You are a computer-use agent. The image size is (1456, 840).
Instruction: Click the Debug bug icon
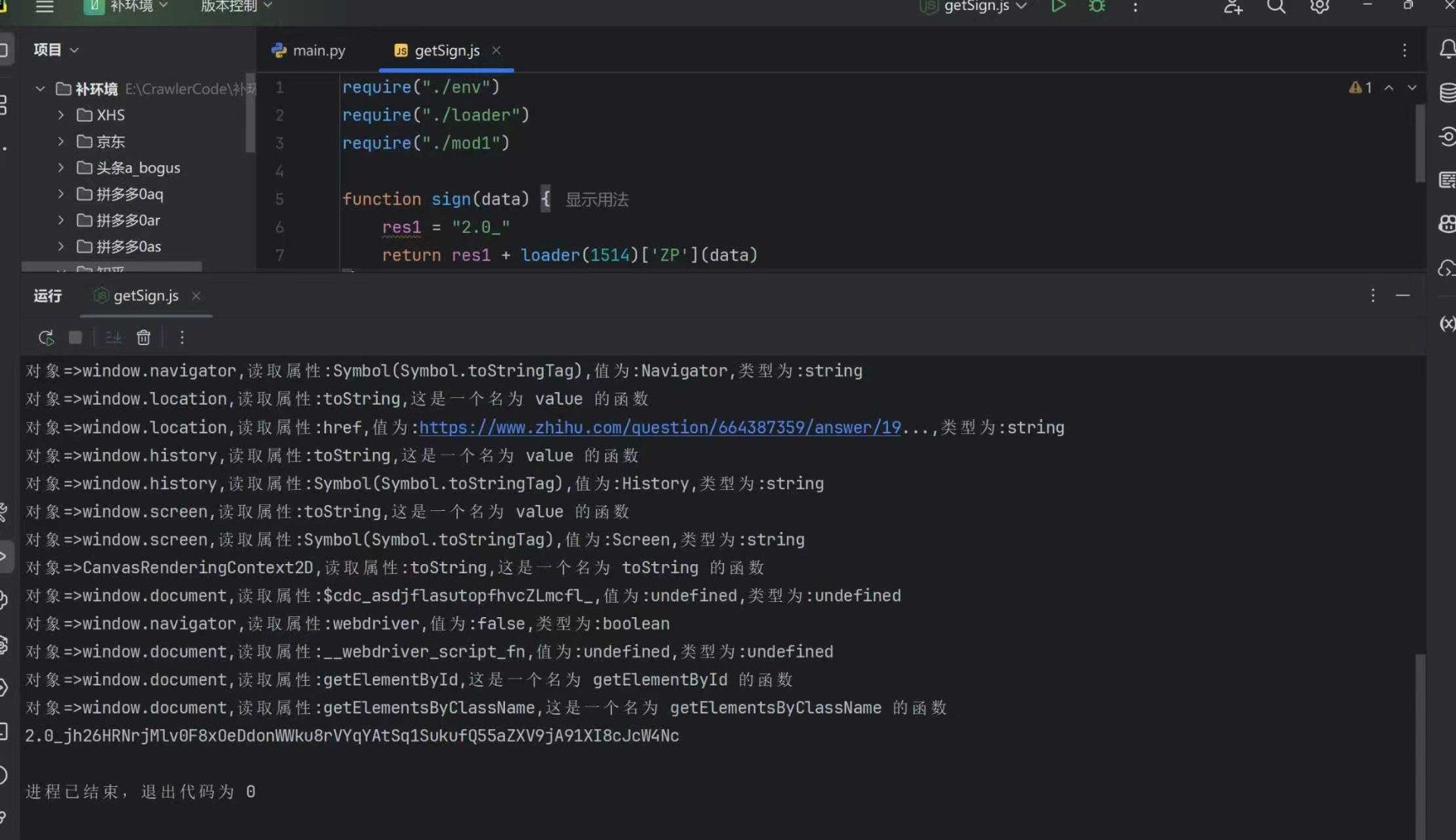pos(1097,6)
